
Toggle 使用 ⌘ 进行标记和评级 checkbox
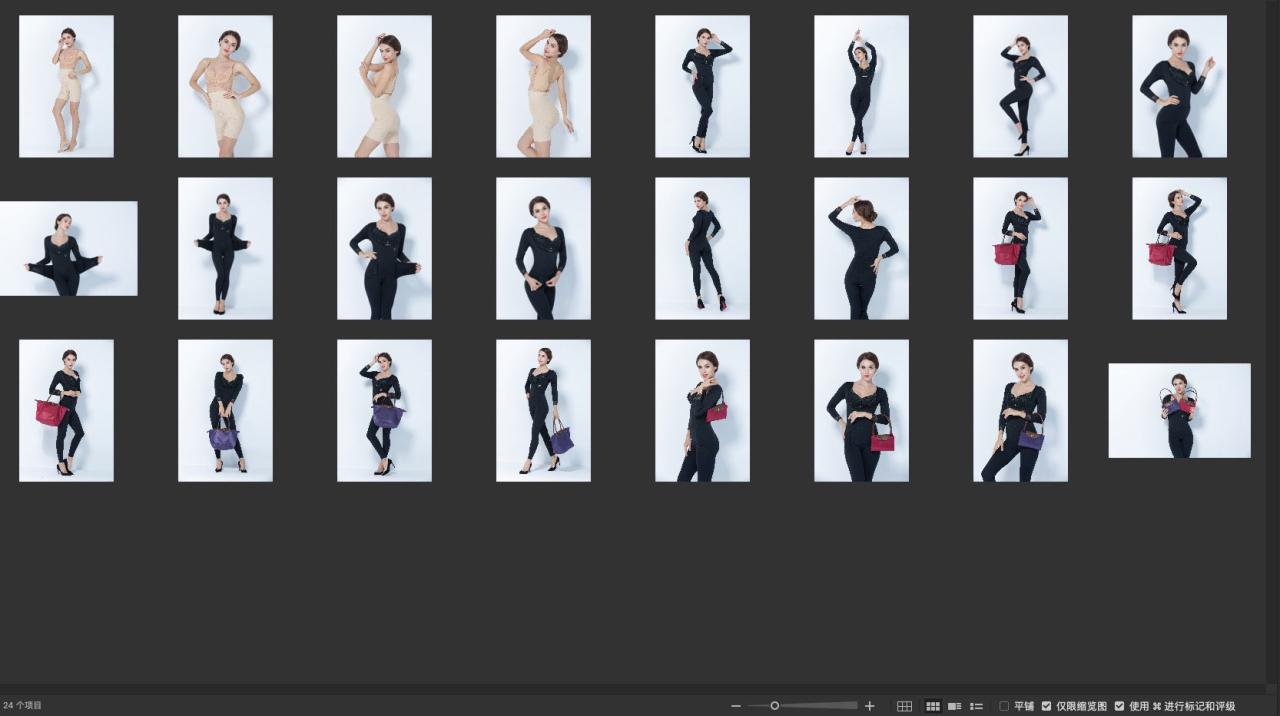[1120, 706]
